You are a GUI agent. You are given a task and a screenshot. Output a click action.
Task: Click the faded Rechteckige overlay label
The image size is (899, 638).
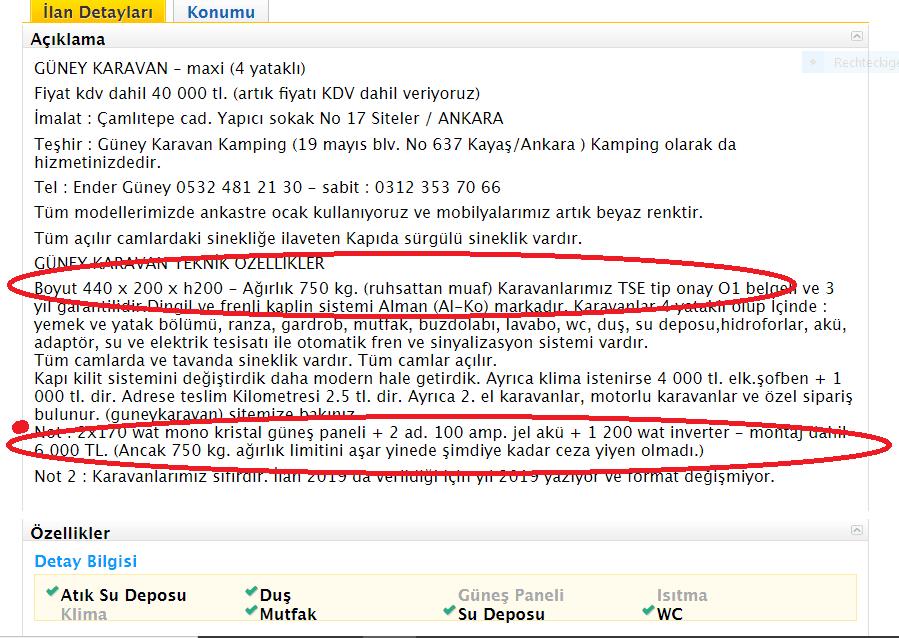coord(863,62)
